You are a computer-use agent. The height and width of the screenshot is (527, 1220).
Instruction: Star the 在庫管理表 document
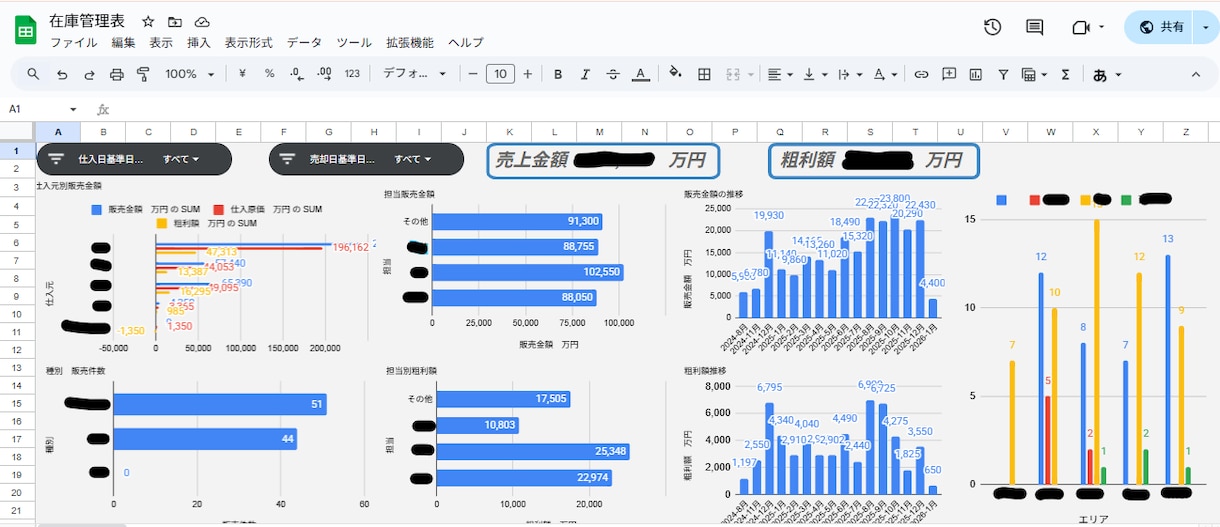point(148,22)
